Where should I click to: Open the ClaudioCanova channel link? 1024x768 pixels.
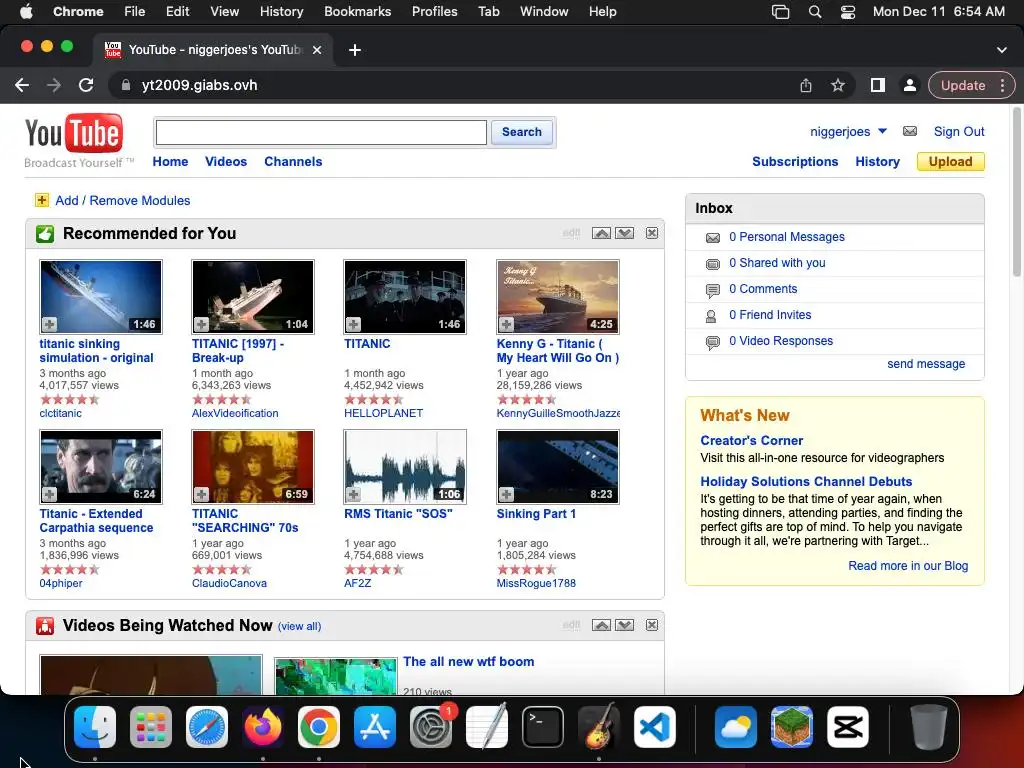click(229, 583)
